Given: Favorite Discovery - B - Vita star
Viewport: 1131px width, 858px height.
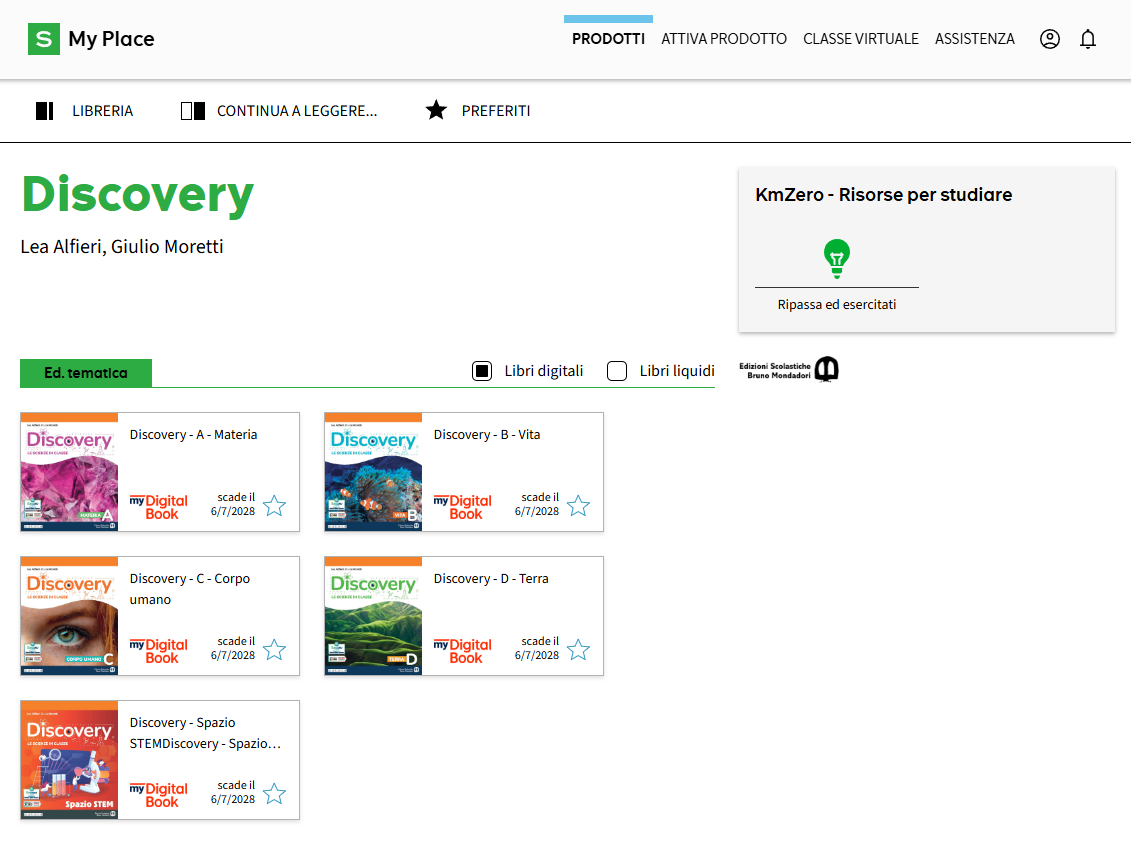Looking at the screenshot, I should [x=578, y=506].
